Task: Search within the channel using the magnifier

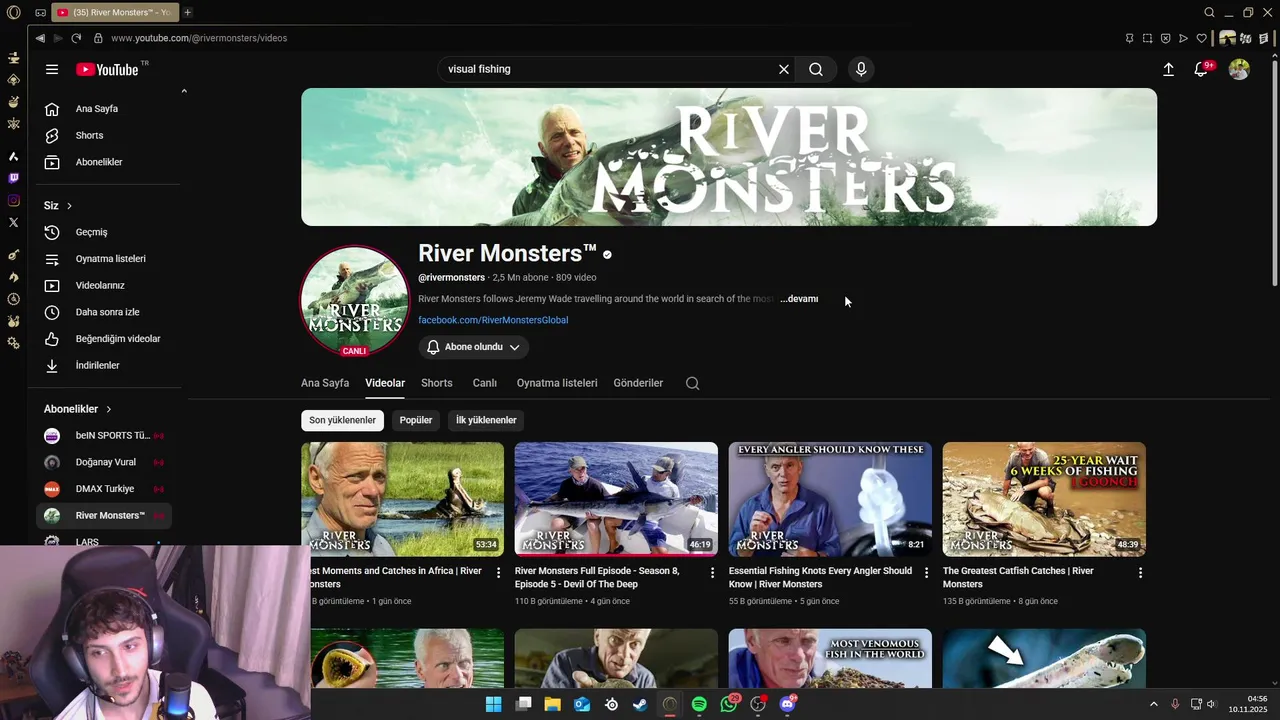Action: [x=692, y=383]
